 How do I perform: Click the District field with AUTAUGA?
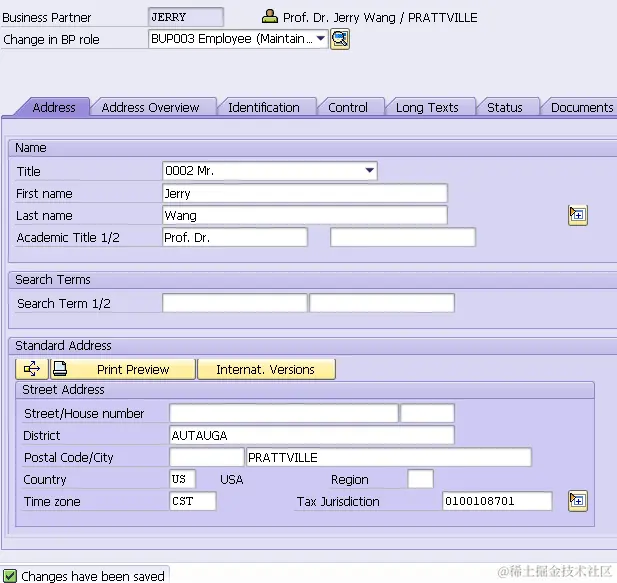(312, 435)
